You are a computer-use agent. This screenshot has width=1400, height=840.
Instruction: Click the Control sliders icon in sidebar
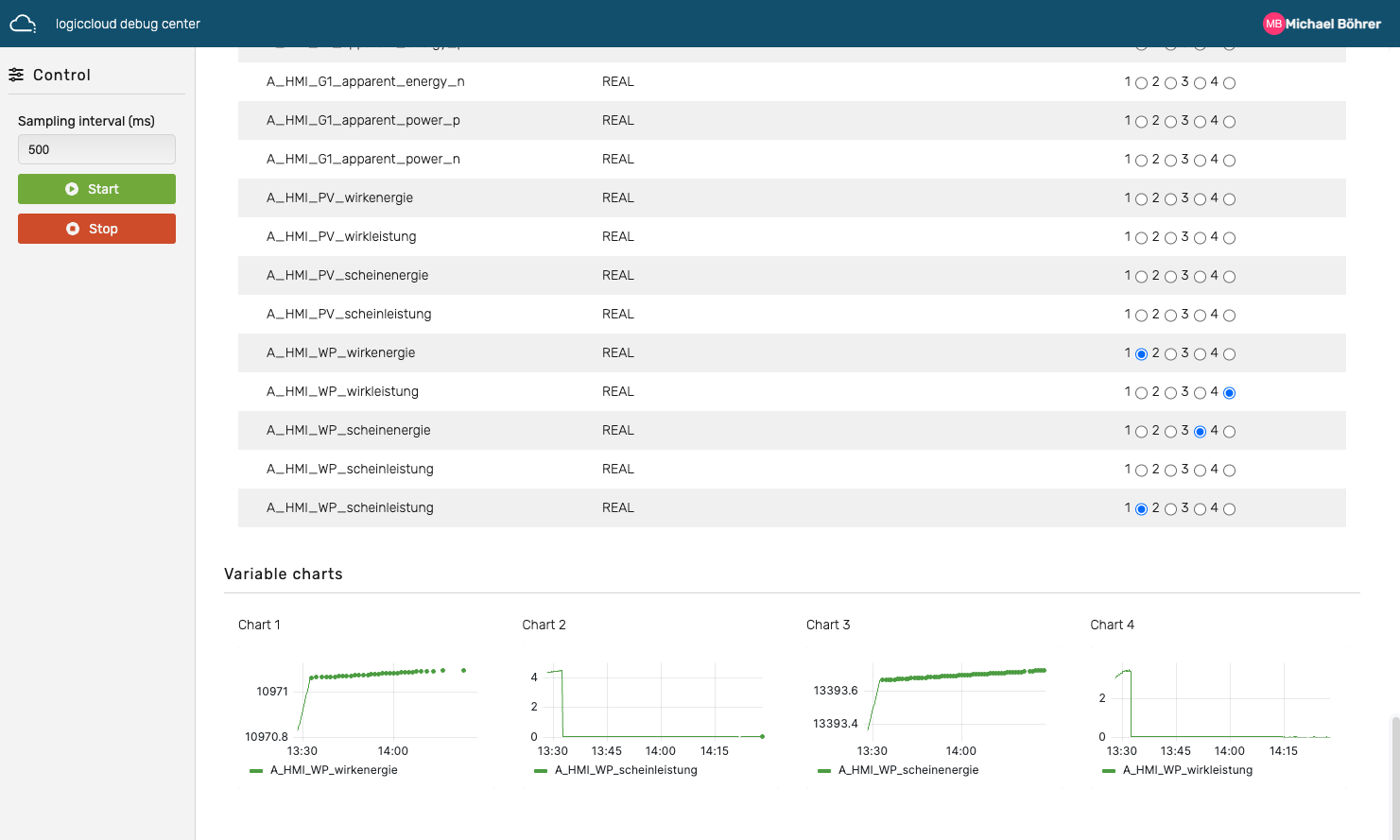[x=16, y=75]
